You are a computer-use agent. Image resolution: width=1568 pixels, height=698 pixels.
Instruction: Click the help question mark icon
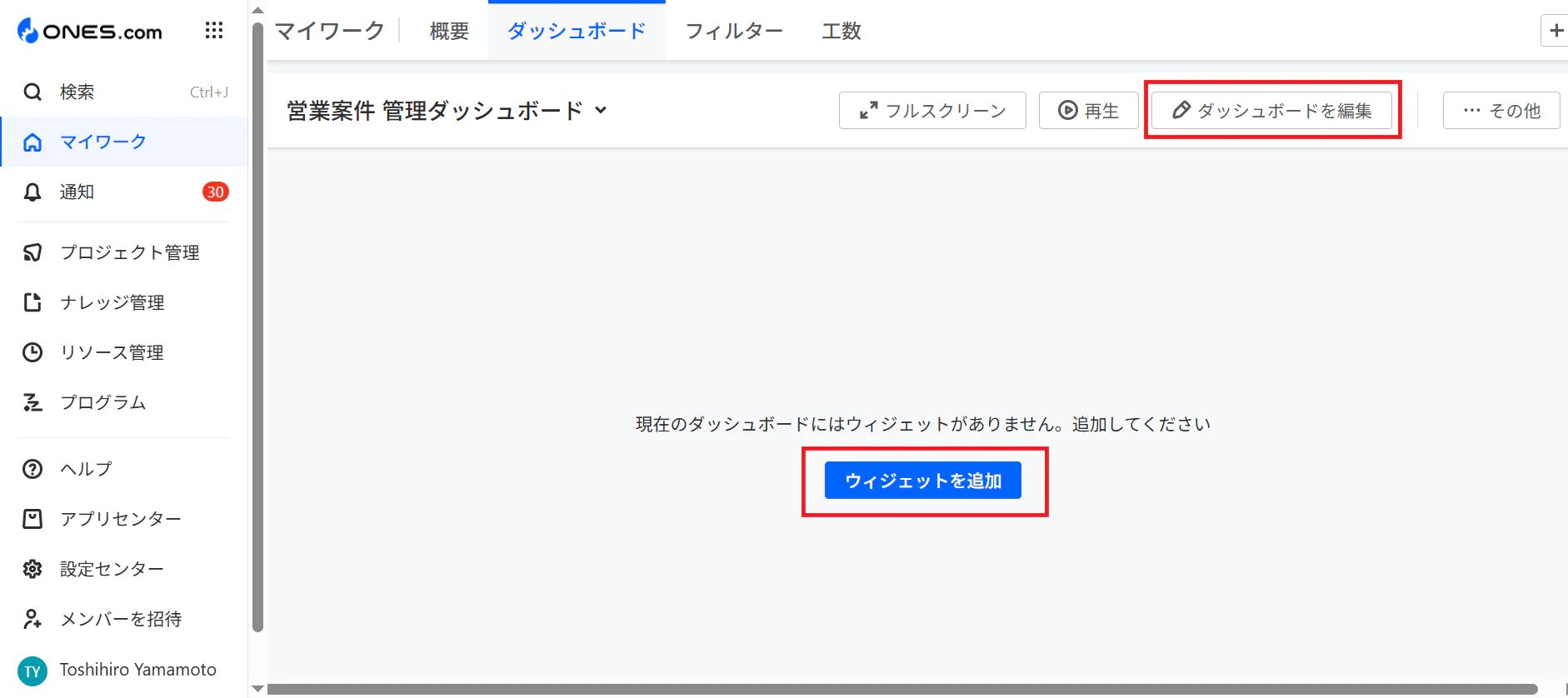(32, 469)
